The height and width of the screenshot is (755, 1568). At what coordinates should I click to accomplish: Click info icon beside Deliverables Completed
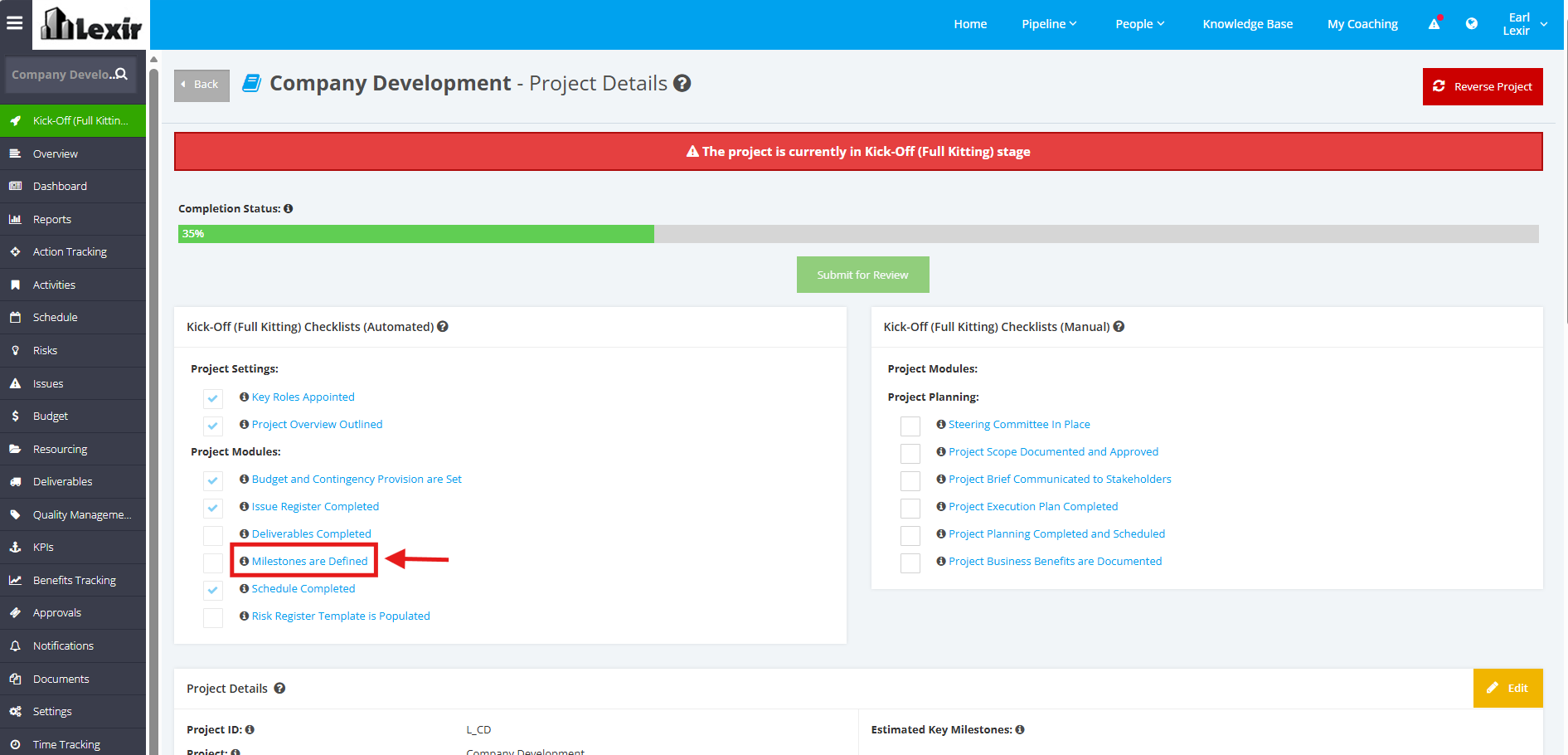244,533
